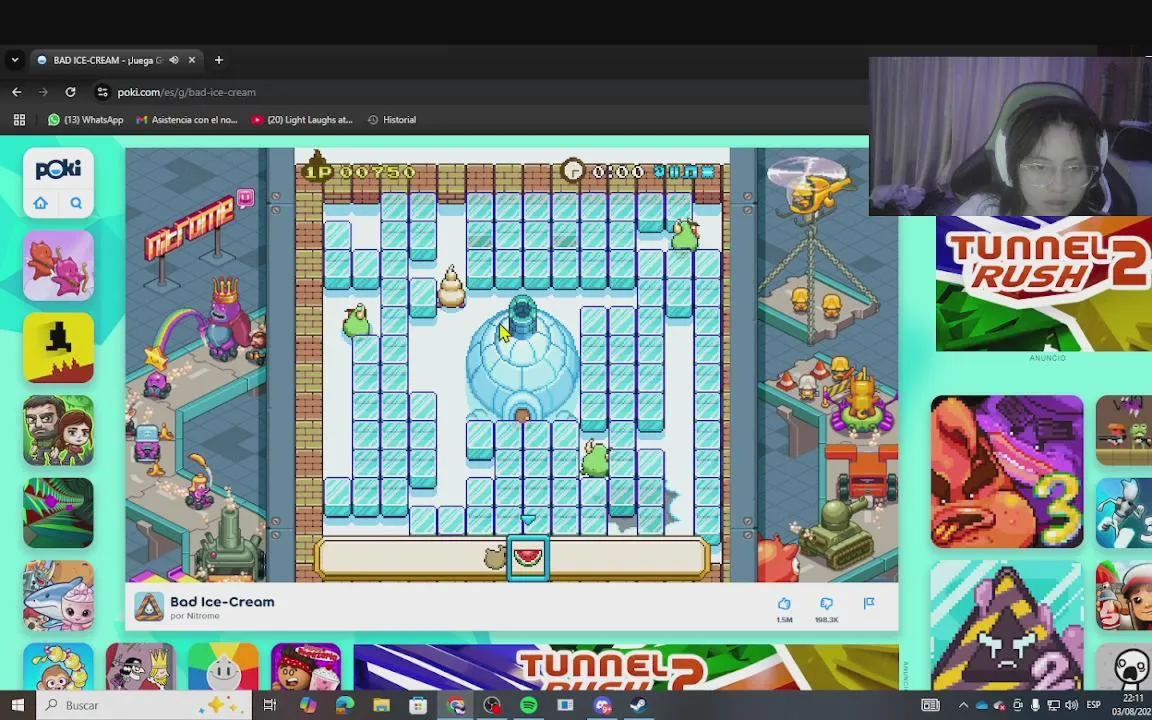The height and width of the screenshot is (720, 1152).
Task: Open the Windows Start menu
Action: pyautogui.click(x=18, y=705)
